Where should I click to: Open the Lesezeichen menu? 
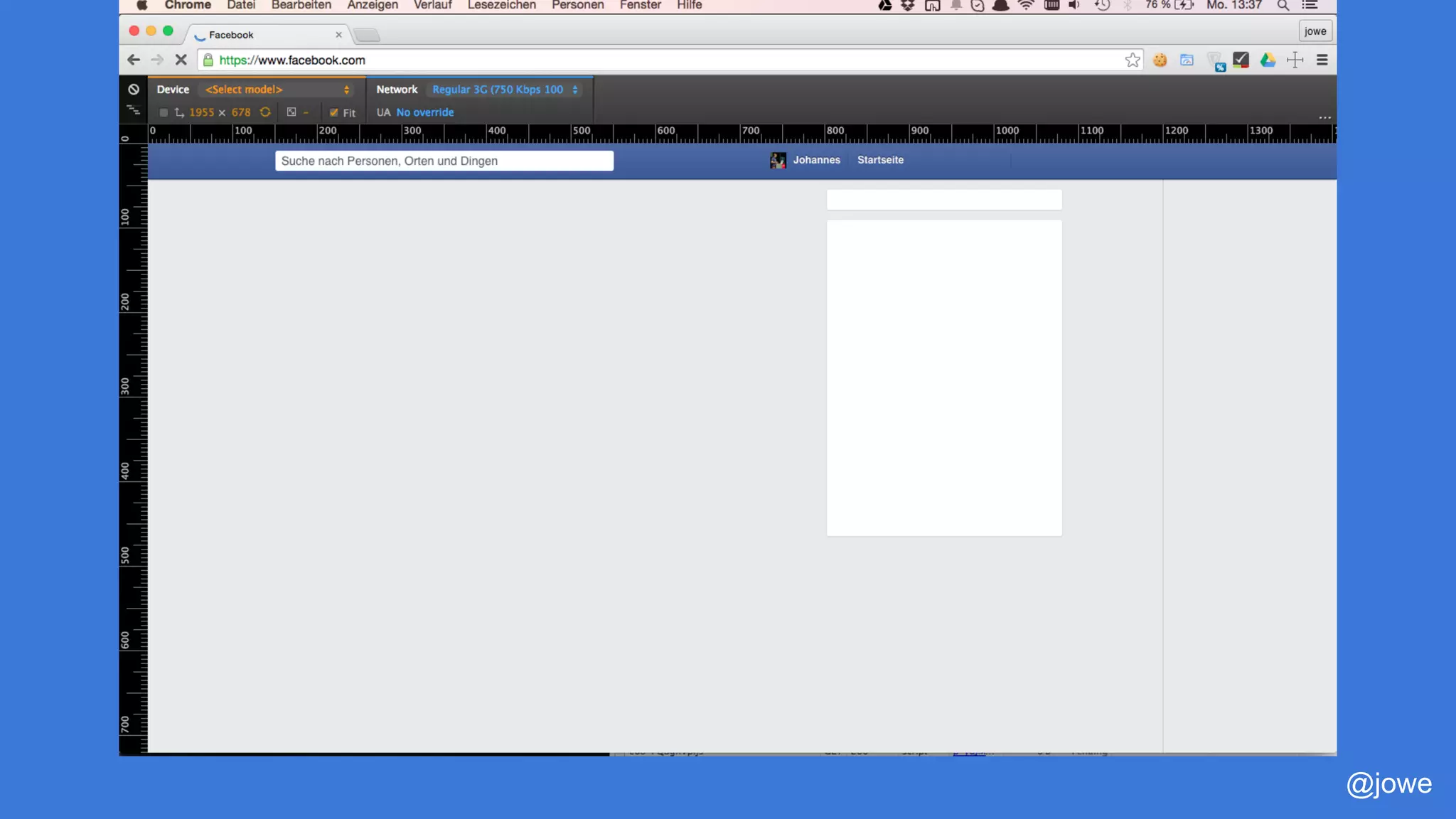point(501,6)
